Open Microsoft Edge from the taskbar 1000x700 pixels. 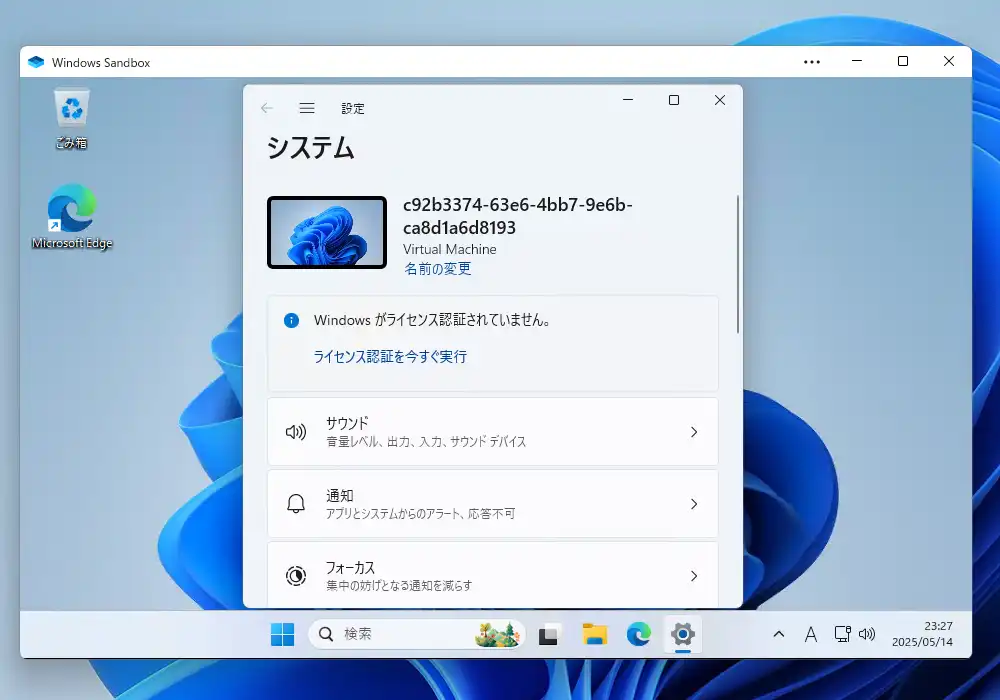(638, 634)
